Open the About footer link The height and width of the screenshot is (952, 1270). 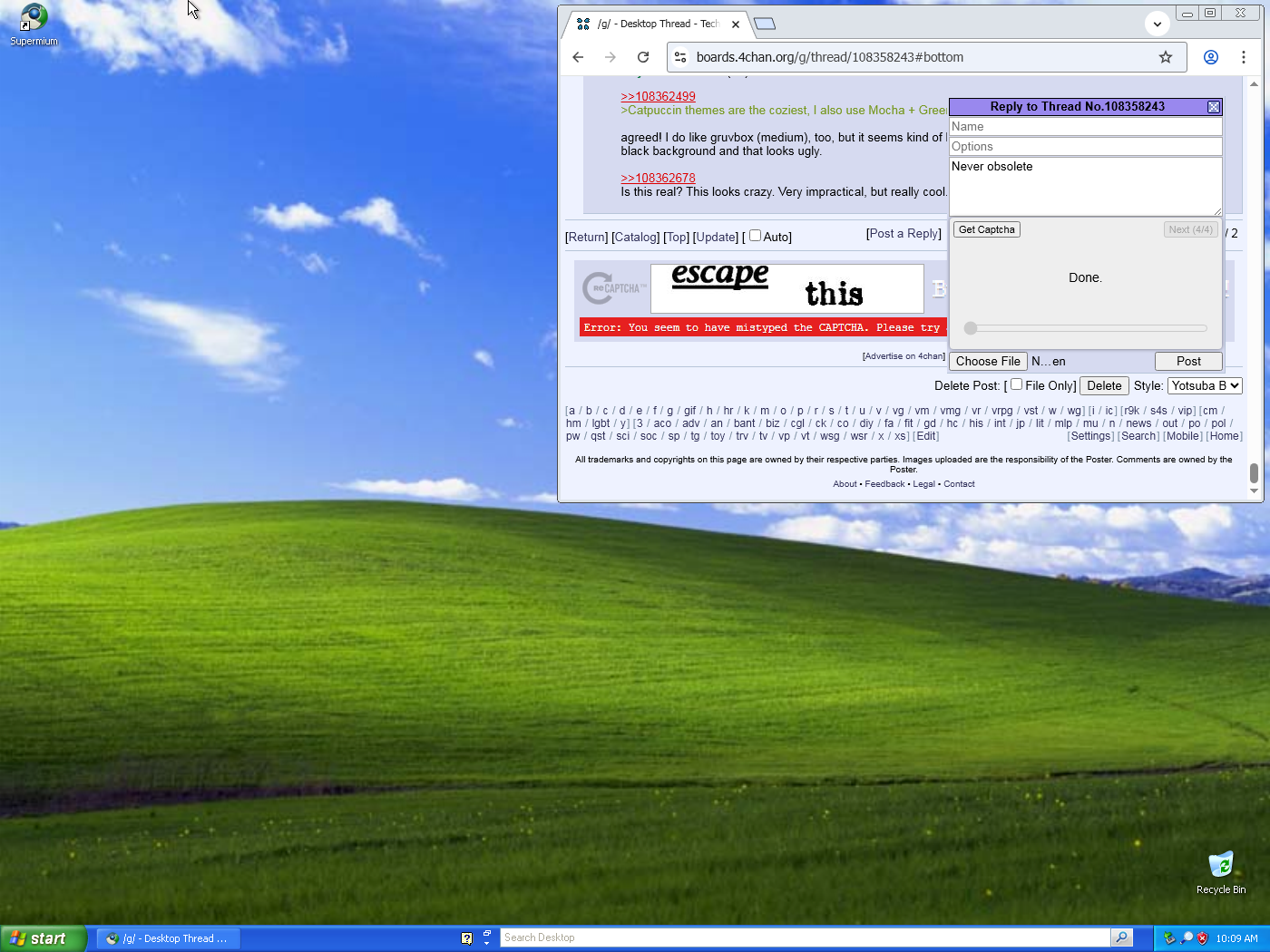coord(845,484)
